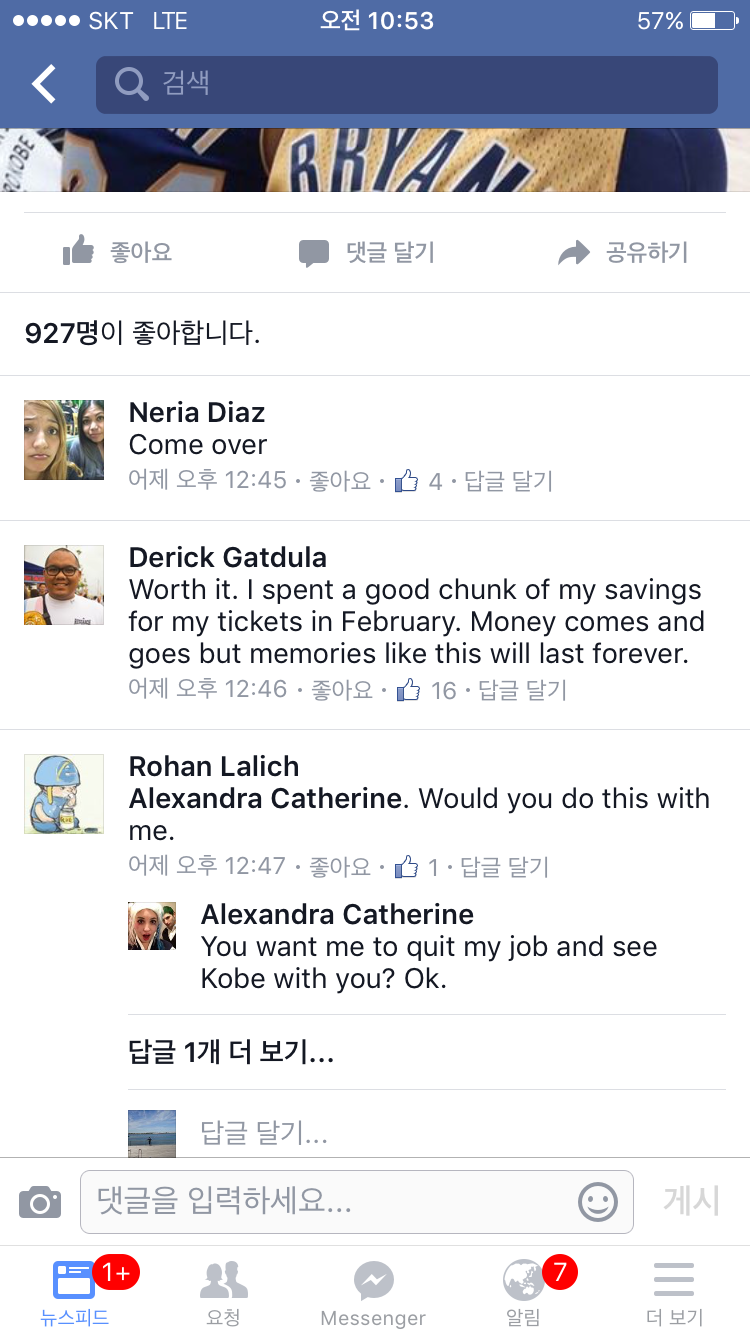Tap the 검색 search field

click(x=406, y=84)
